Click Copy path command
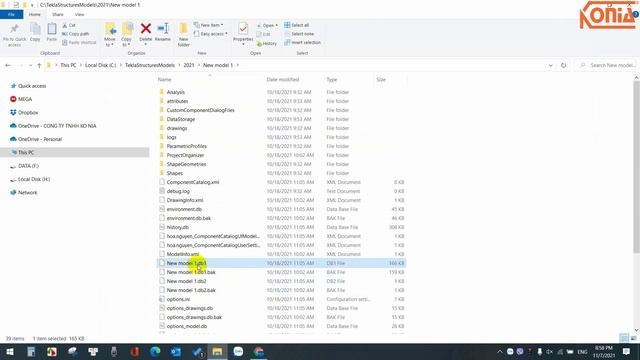 pyautogui.click(x=76, y=34)
